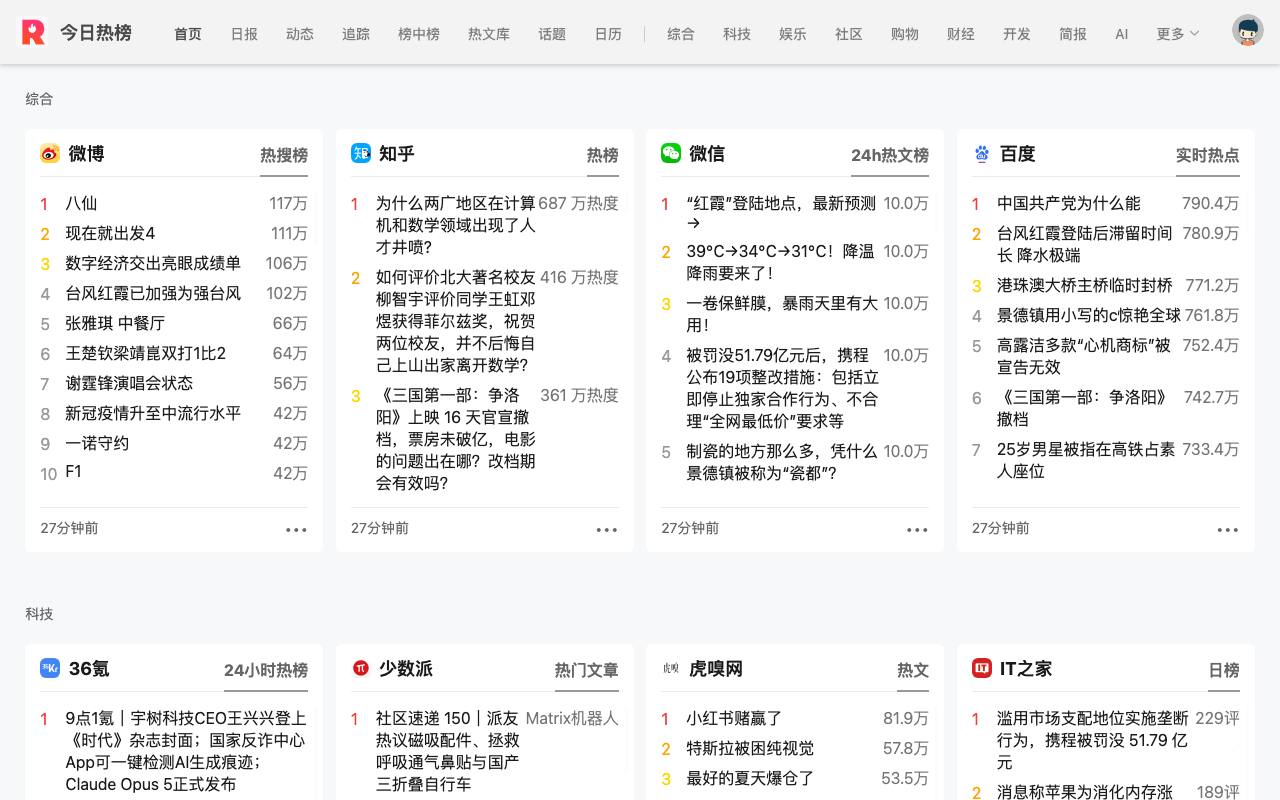The width and height of the screenshot is (1280, 800).
Task: Switch the 36氪 card's 24小时热榜 selector
Action: click(x=266, y=670)
